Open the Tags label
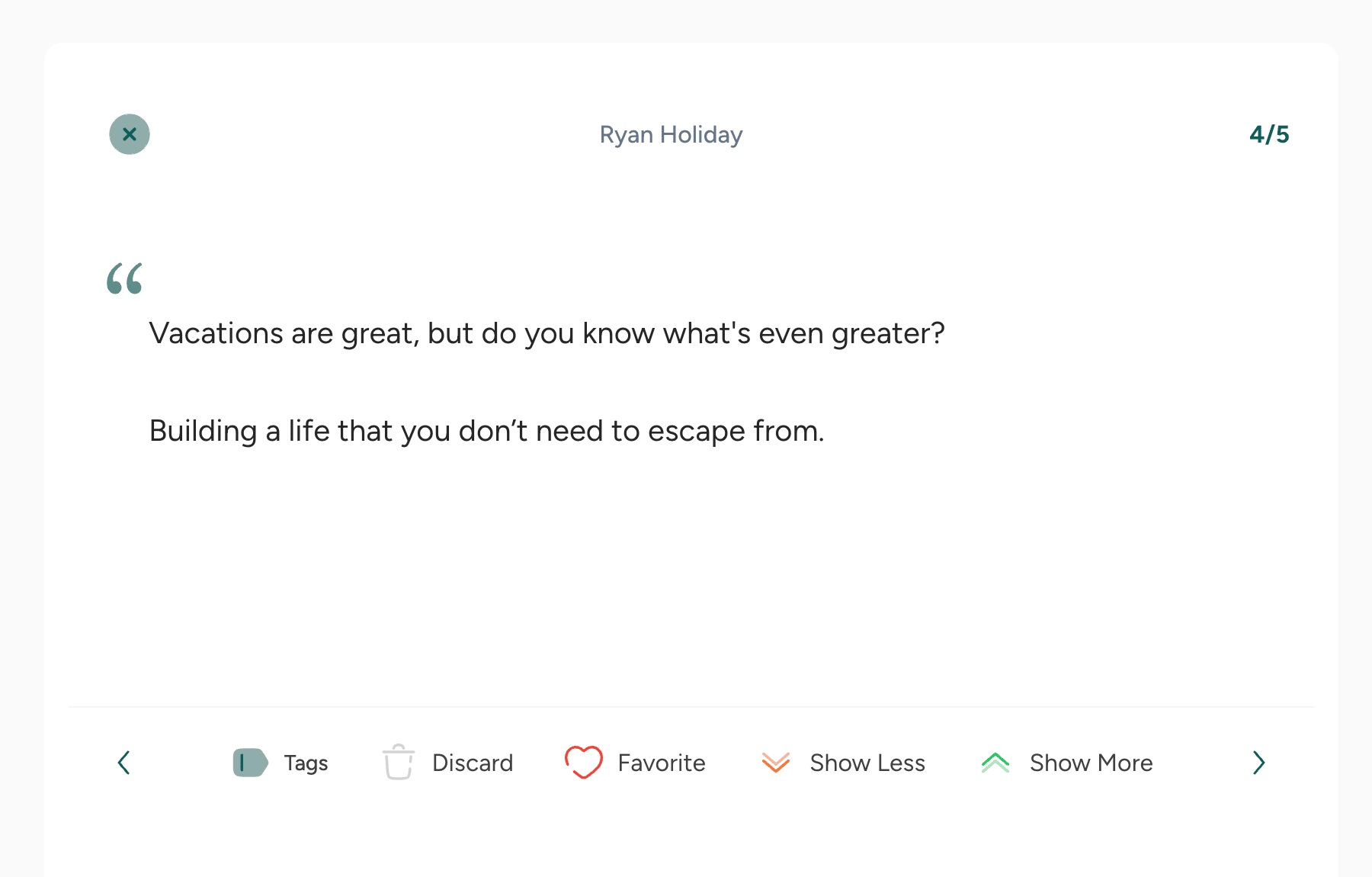Viewport: 1372px width, 877px height. (x=306, y=763)
